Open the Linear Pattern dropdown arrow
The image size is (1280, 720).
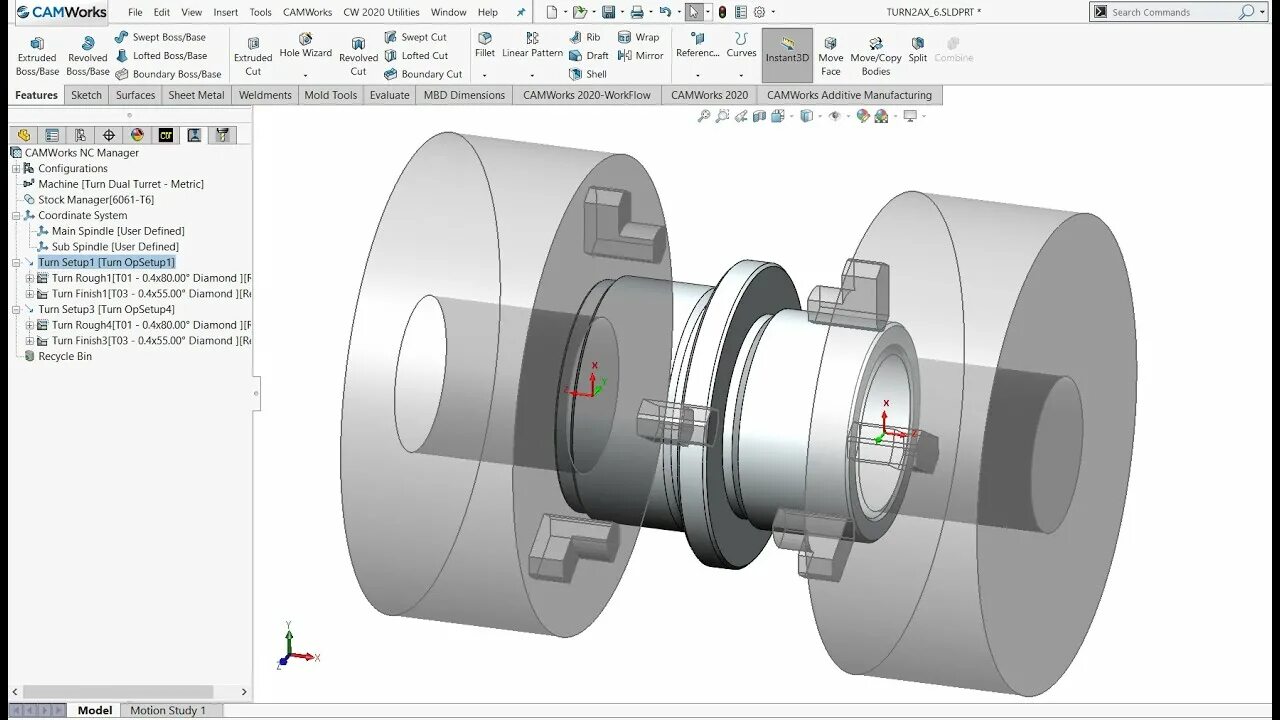tap(532, 75)
